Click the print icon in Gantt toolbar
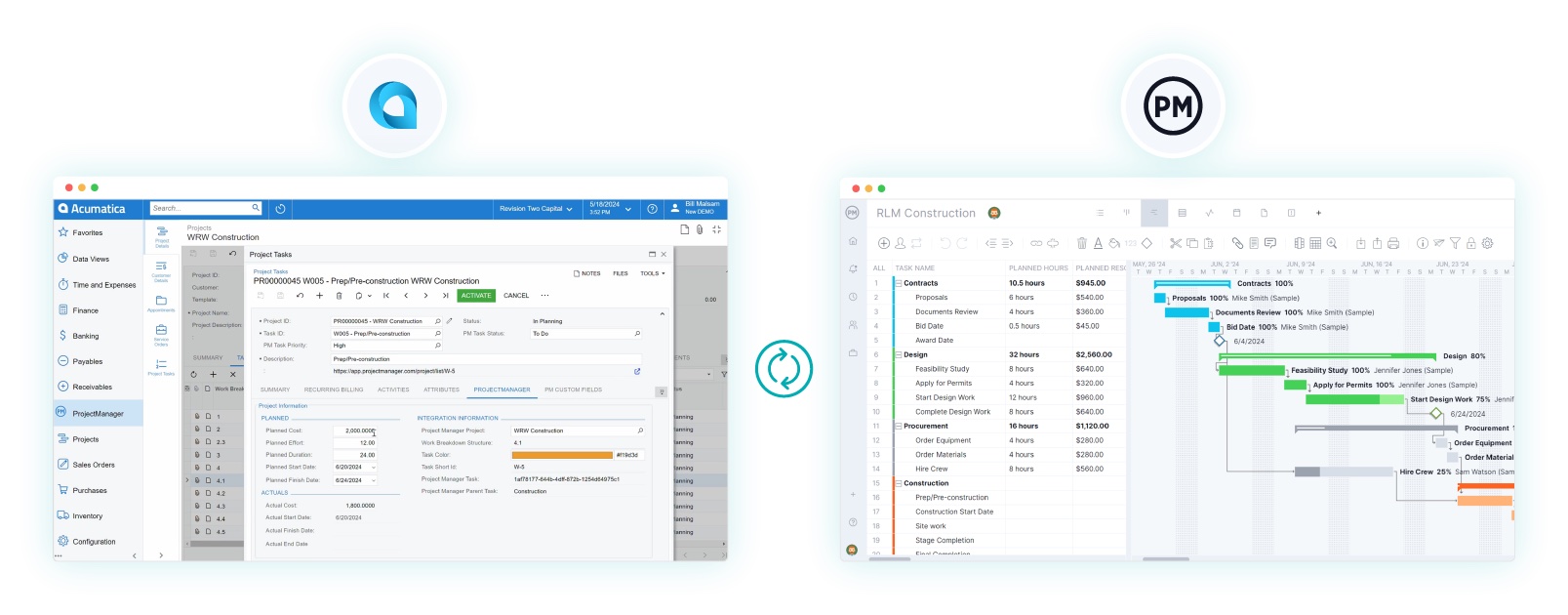This screenshot has height=615, width=1568. coord(1392,243)
